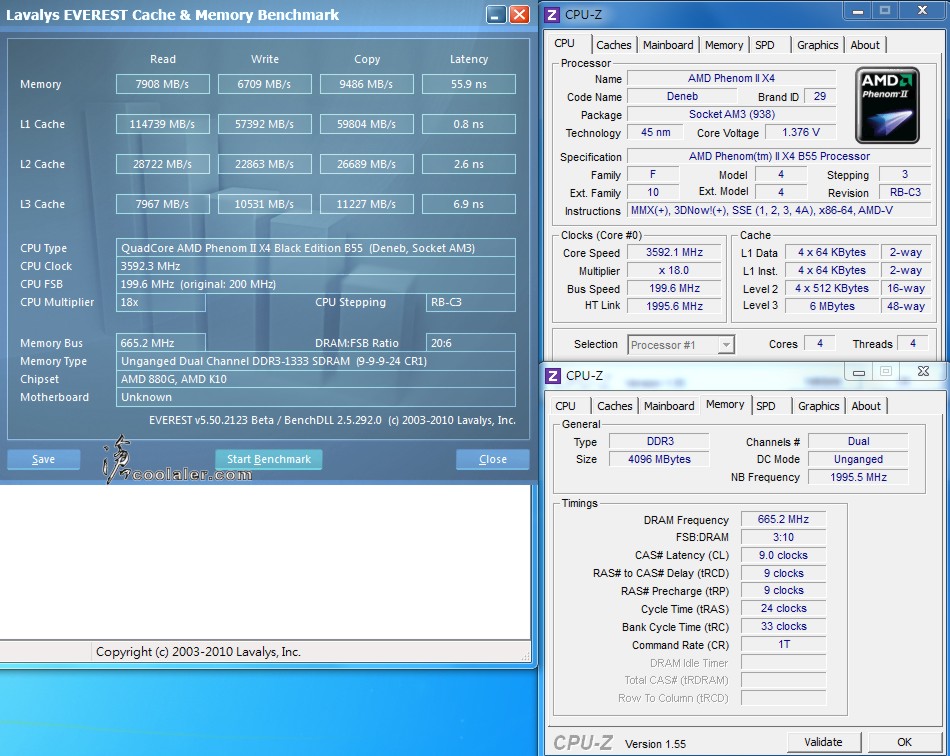Image resolution: width=950 pixels, height=756 pixels.
Task: Click the Motherboard value Unknown
Action: pos(316,397)
